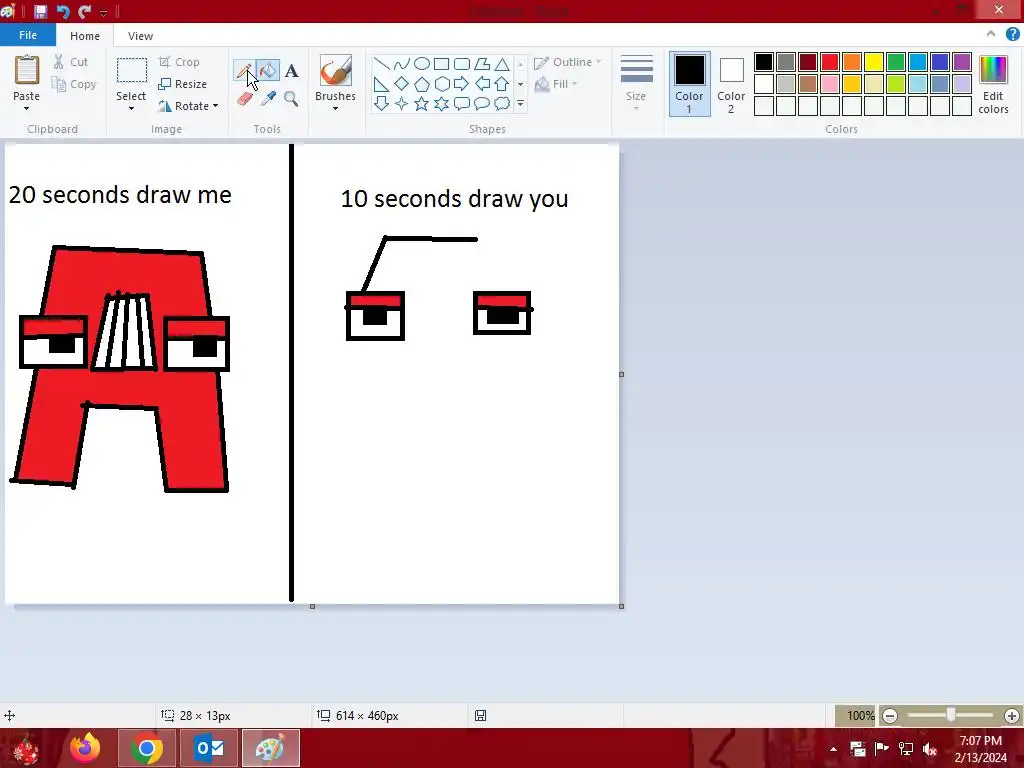Choose the Rounded rectangle shape
This screenshot has height=768, width=1024.
click(462, 63)
